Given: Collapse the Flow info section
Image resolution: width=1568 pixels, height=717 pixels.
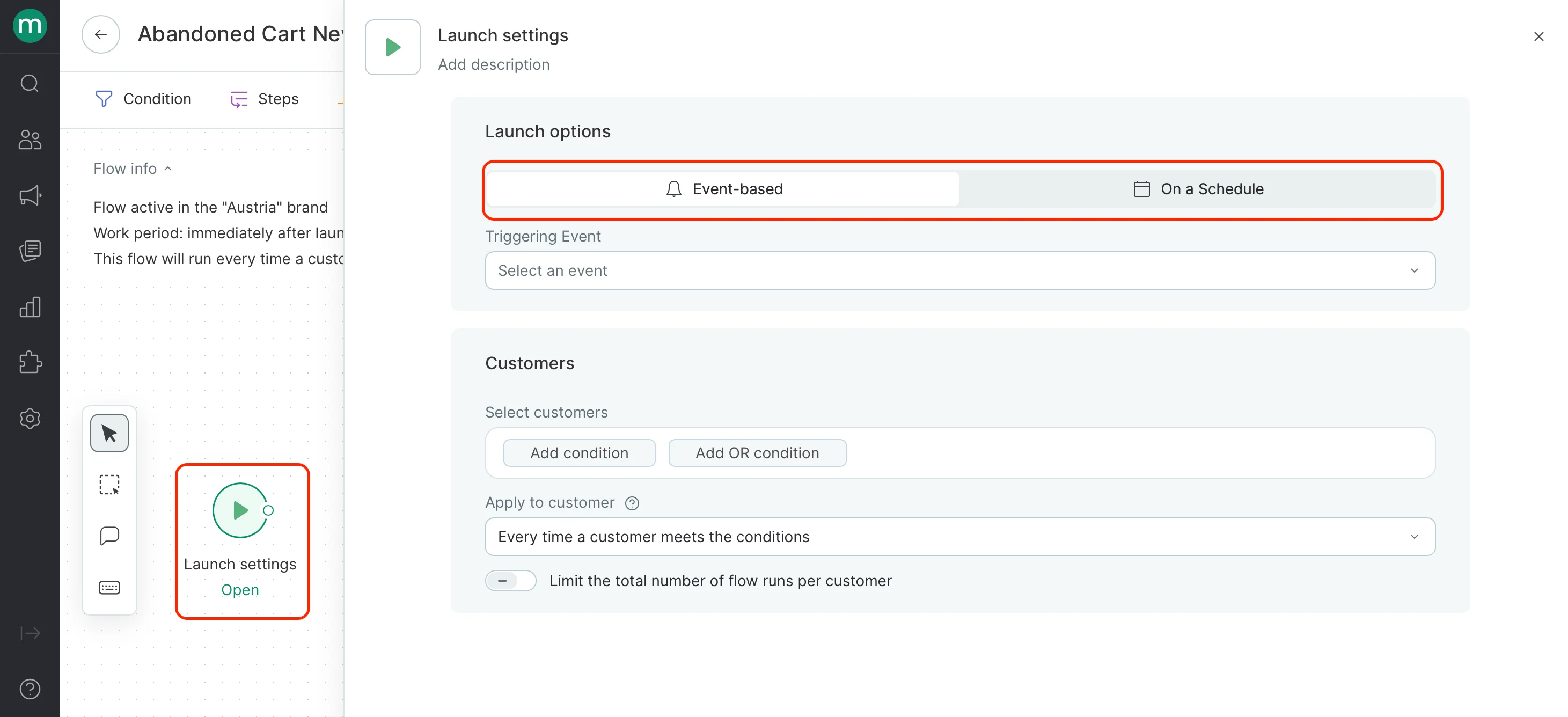Looking at the screenshot, I should coord(133,169).
